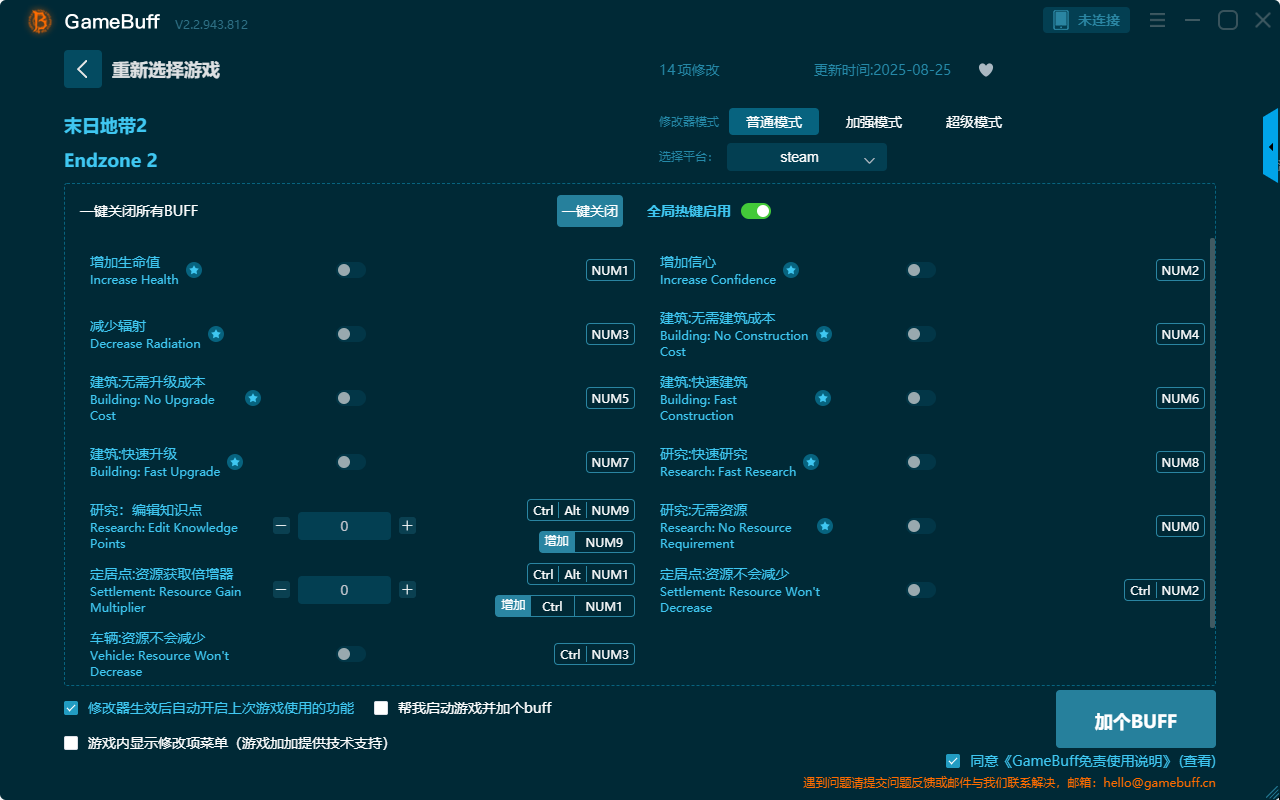Click the NUM3 hotkey for Decrease Radiation
The height and width of the screenshot is (800, 1280).
pyautogui.click(x=610, y=334)
